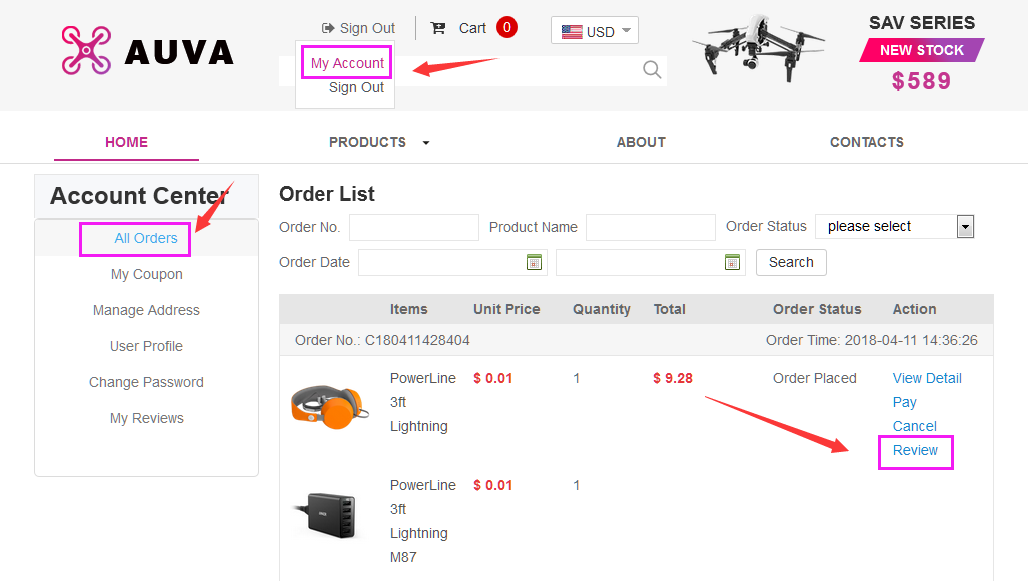
Task: Click the search magnifier icon
Action: (x=652, y=69)
